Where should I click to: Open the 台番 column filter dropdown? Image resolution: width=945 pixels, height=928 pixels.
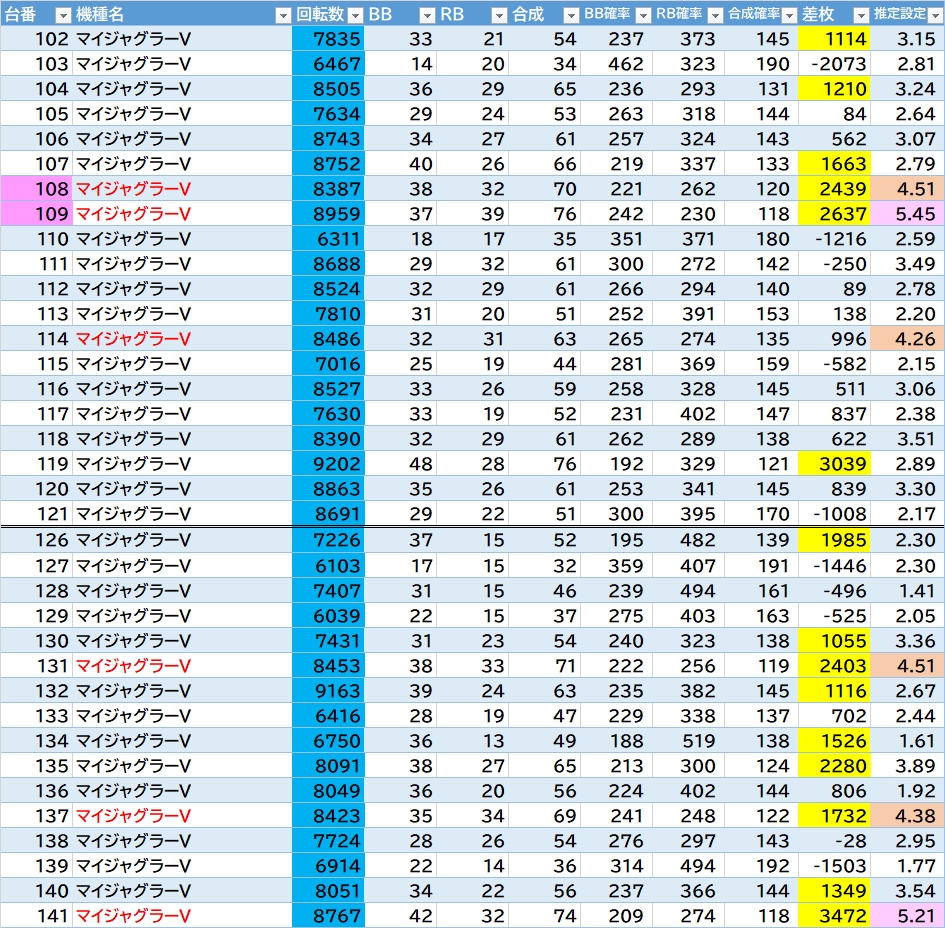[63, 16]
